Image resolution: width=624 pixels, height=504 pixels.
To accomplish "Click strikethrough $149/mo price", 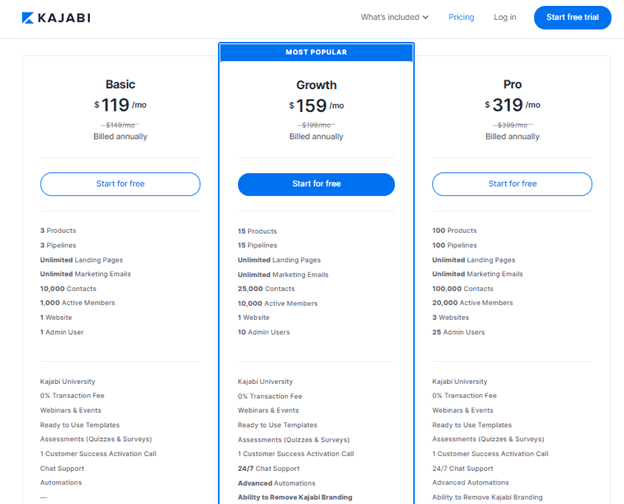I will click(120, 125).
